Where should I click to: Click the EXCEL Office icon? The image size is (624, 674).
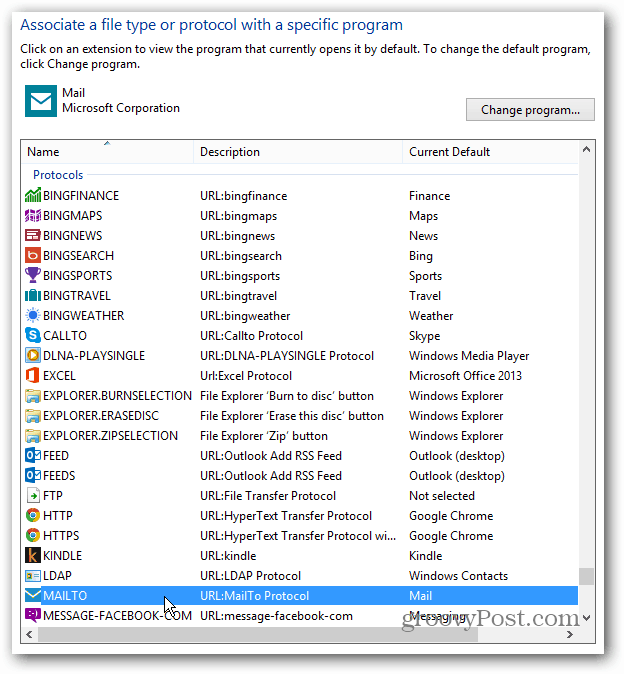tap(33, 375)
